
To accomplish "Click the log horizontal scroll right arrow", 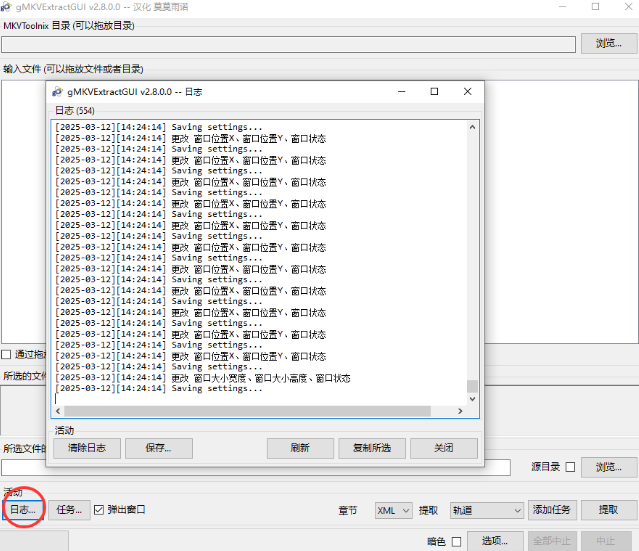I will [460, 411].
